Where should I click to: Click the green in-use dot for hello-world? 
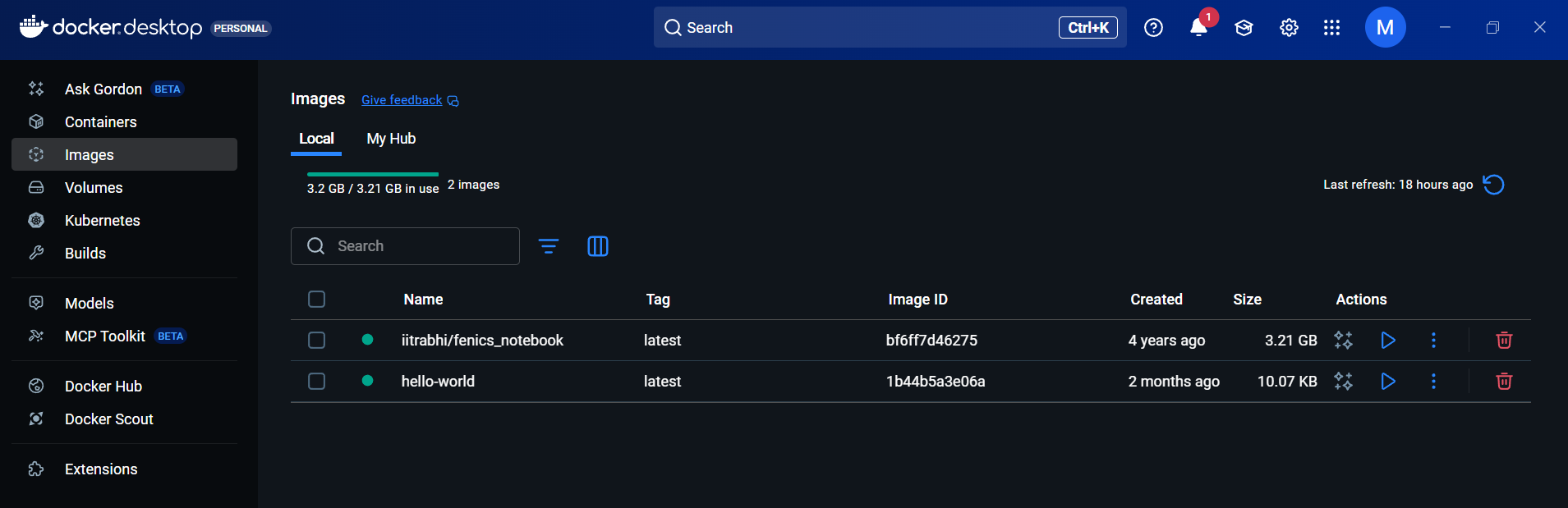click(367, 381)
